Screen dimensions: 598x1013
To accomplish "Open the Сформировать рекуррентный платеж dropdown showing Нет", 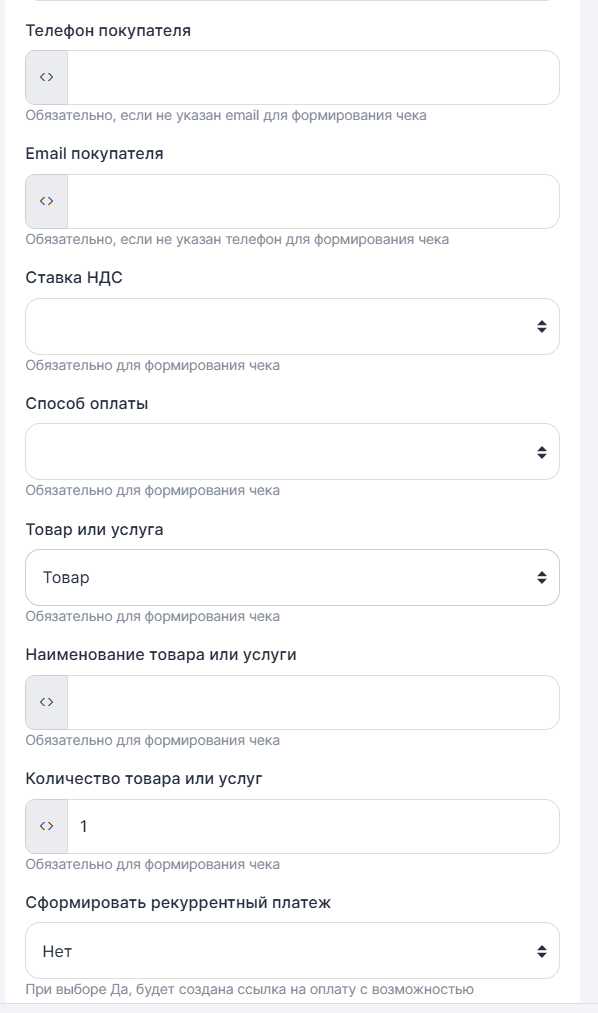I will click(x=290, y=950).
